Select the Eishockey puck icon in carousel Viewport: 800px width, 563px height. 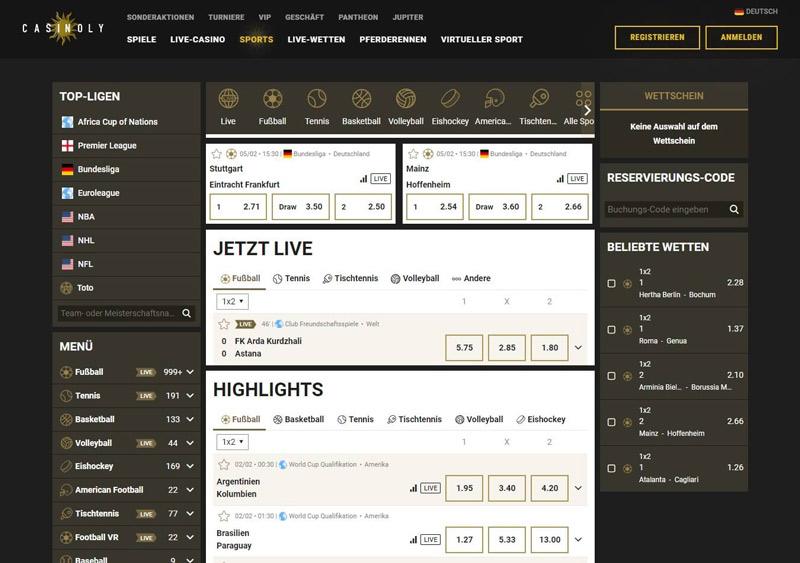pos(450,99)
